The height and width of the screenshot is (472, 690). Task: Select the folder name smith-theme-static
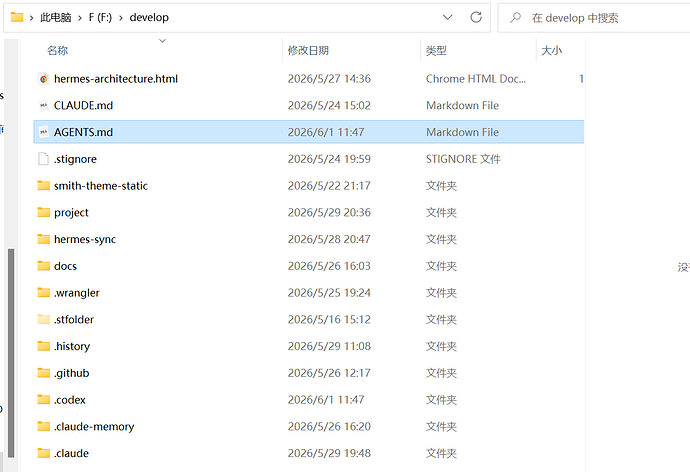coord(101,186)
